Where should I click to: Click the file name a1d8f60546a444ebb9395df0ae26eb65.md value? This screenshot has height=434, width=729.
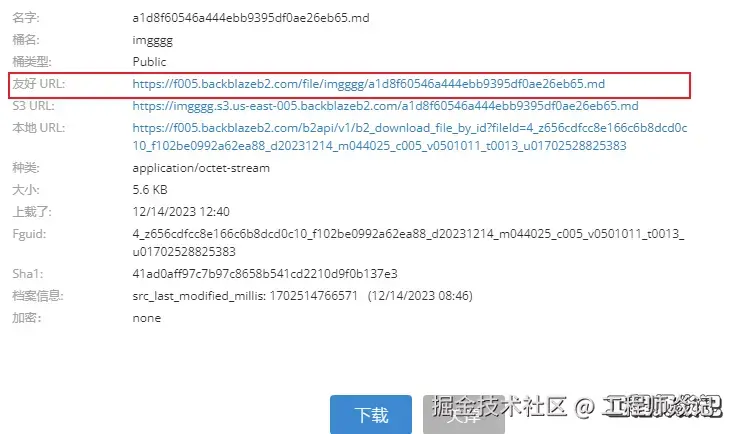coord(251,18)
